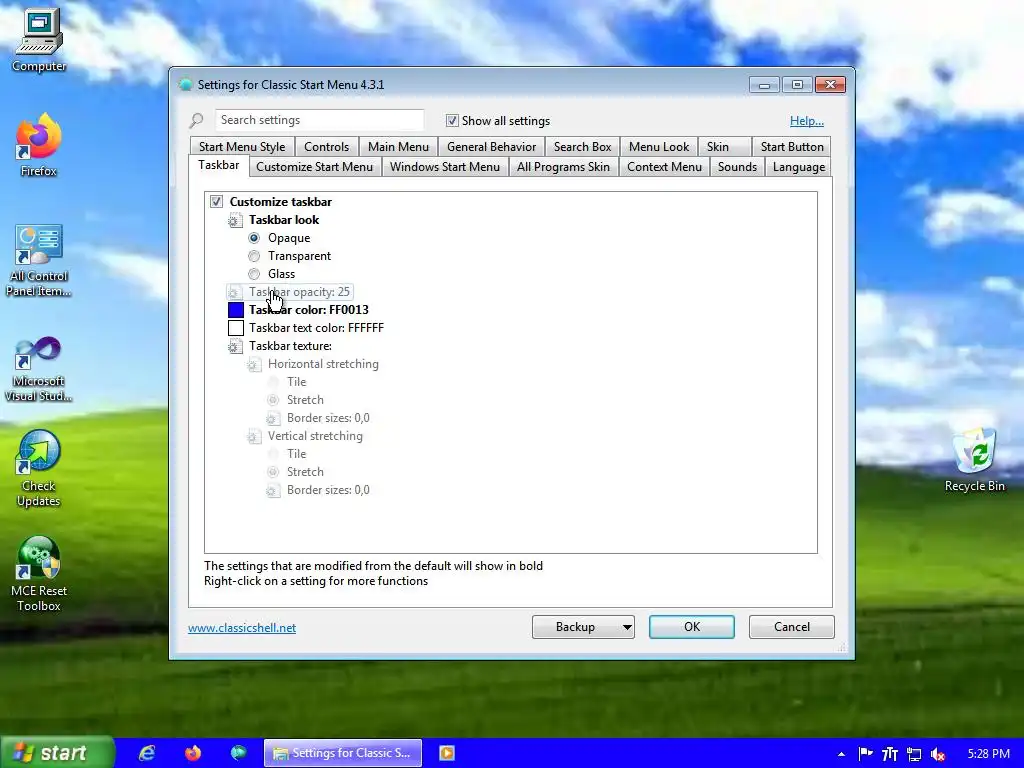
Task: Open the www.classicshell.net link
Action: pos(242,628)
